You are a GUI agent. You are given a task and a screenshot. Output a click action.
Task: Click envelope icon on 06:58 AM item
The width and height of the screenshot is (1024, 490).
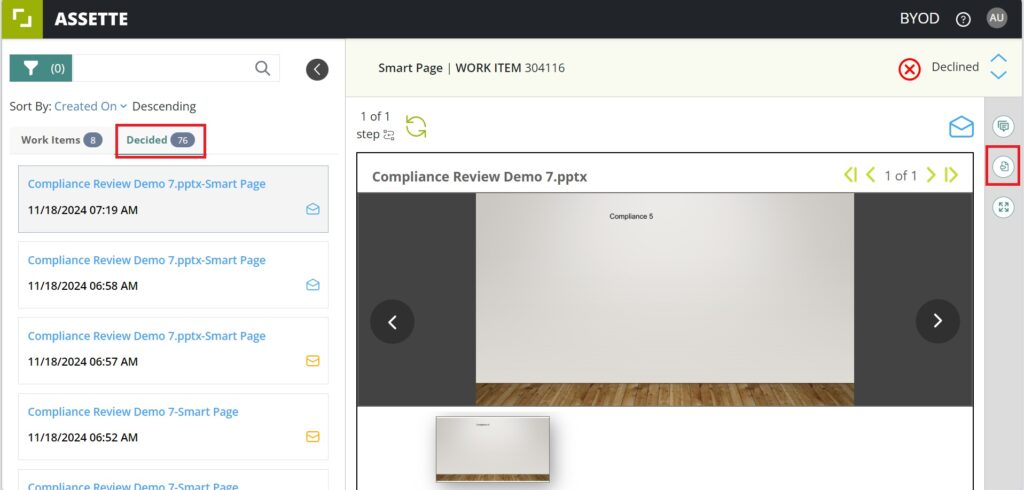pyautogui.click(x=313, y=285)
